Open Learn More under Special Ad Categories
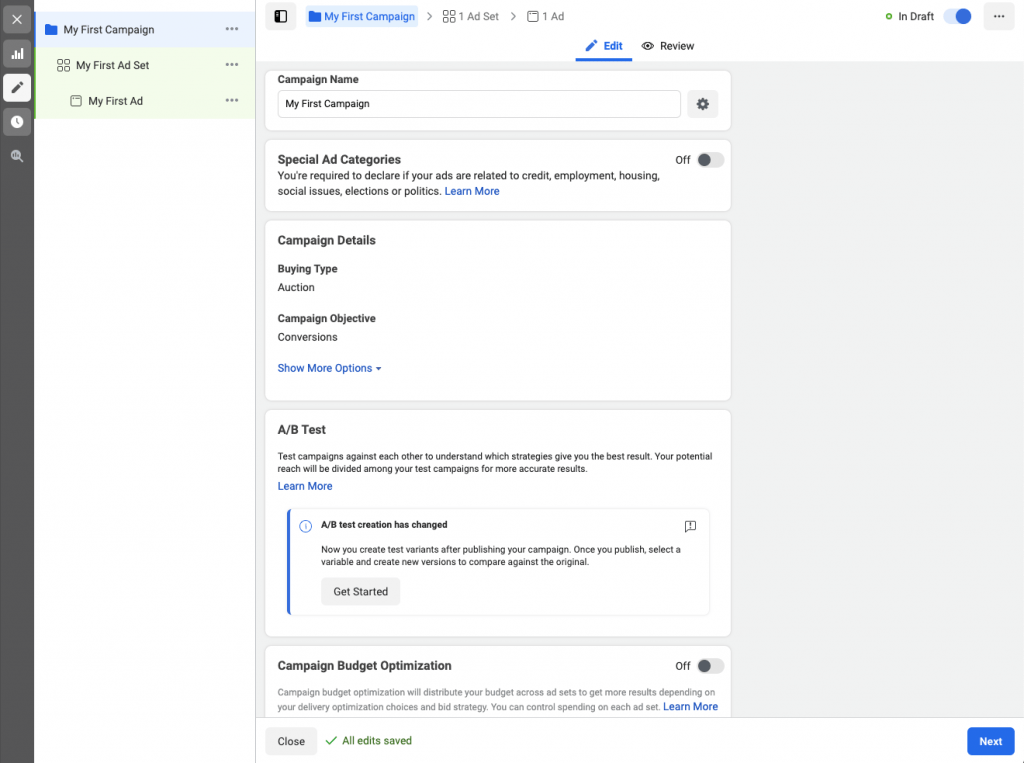This screenshot has height=763, width=1024. click(472, 191)
